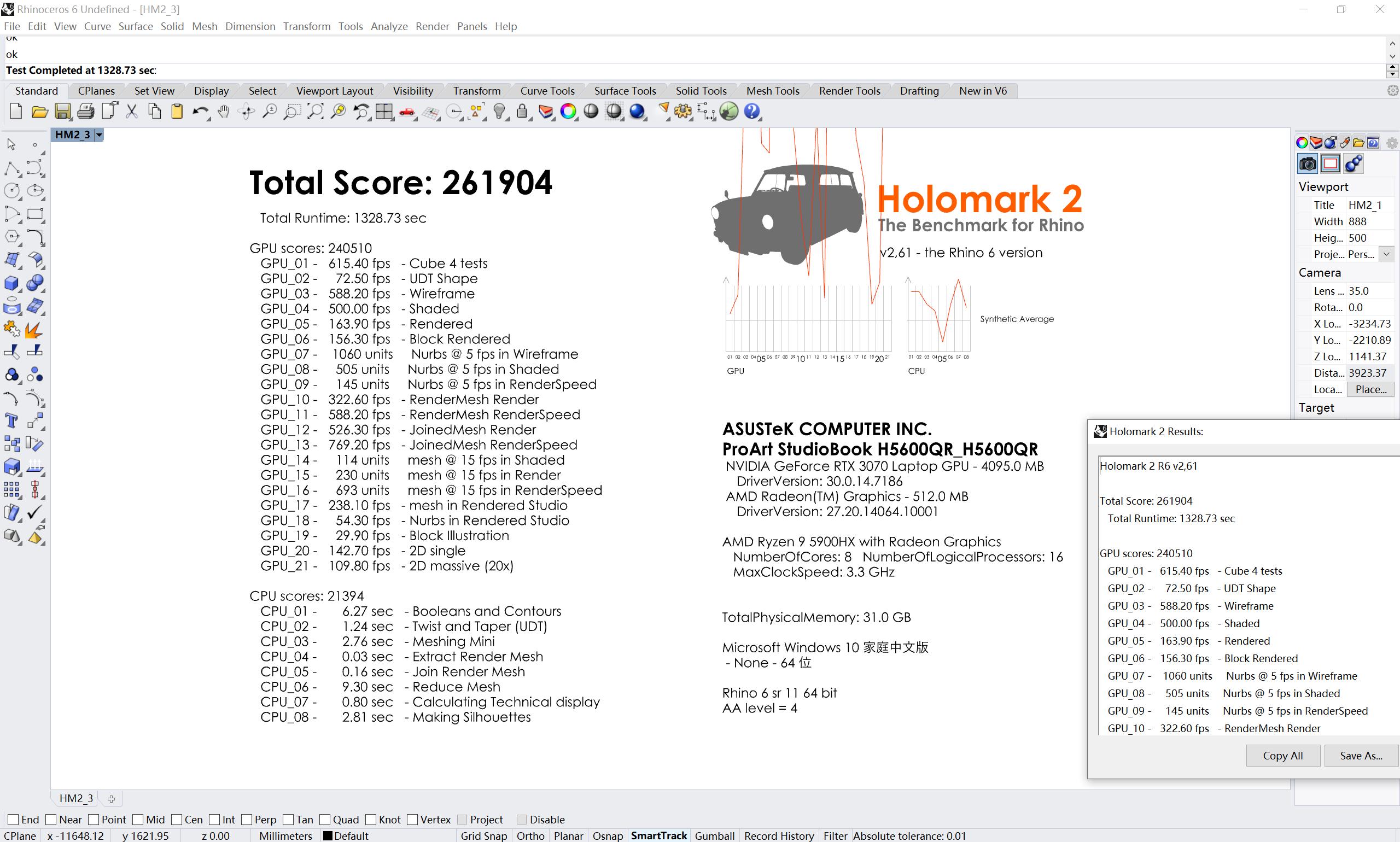1400x842 pixels.
Task: Enable the End osnap checkbox
Action: 14,819
